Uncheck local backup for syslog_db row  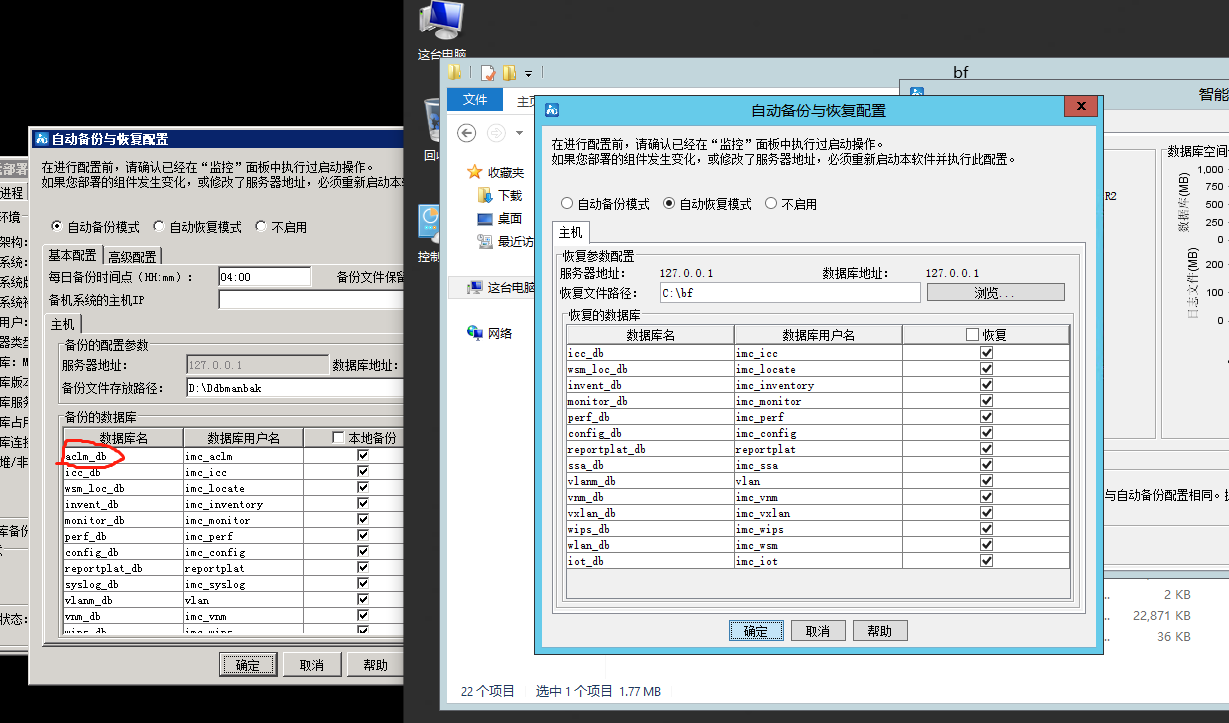click(x=363, y=584)
